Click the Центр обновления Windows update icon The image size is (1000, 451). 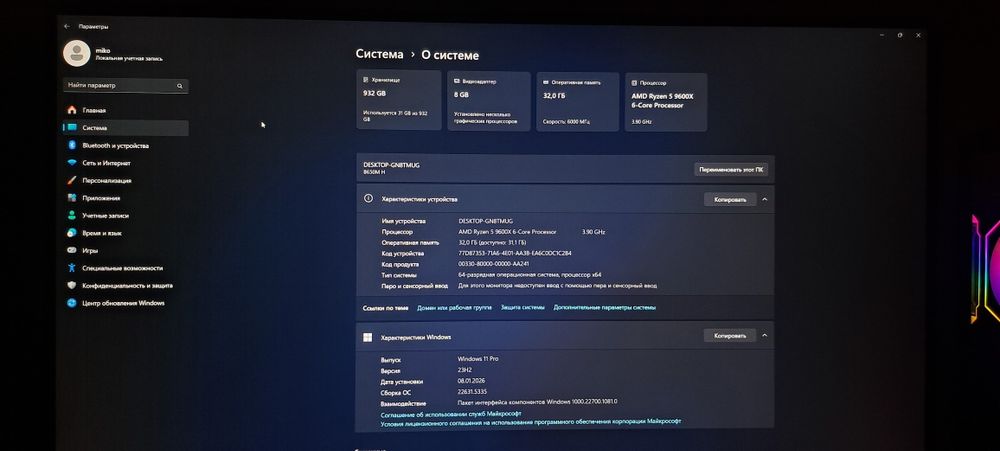[x=72, y=303]
